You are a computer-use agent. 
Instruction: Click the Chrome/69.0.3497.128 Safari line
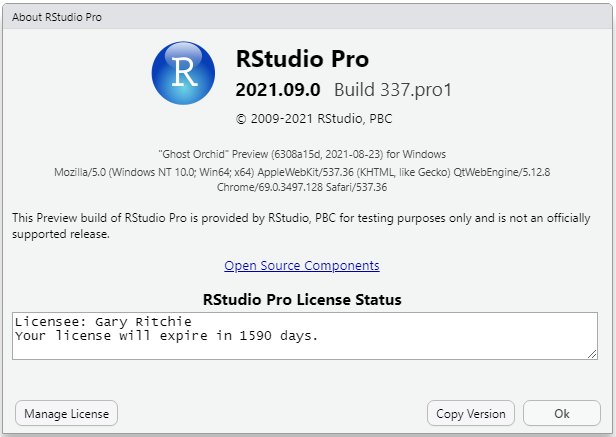[302, 187]
